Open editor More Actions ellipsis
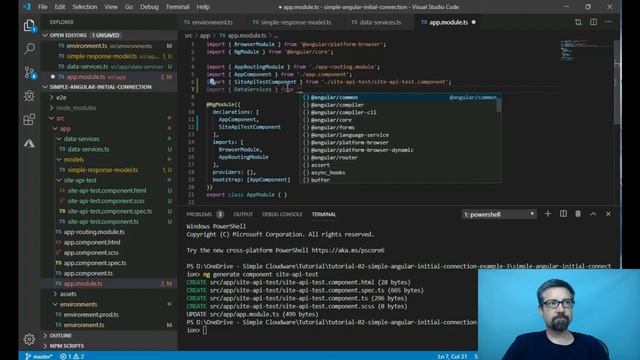The height and width of the screenshot is (360, 640). click(x=609, y=22)
